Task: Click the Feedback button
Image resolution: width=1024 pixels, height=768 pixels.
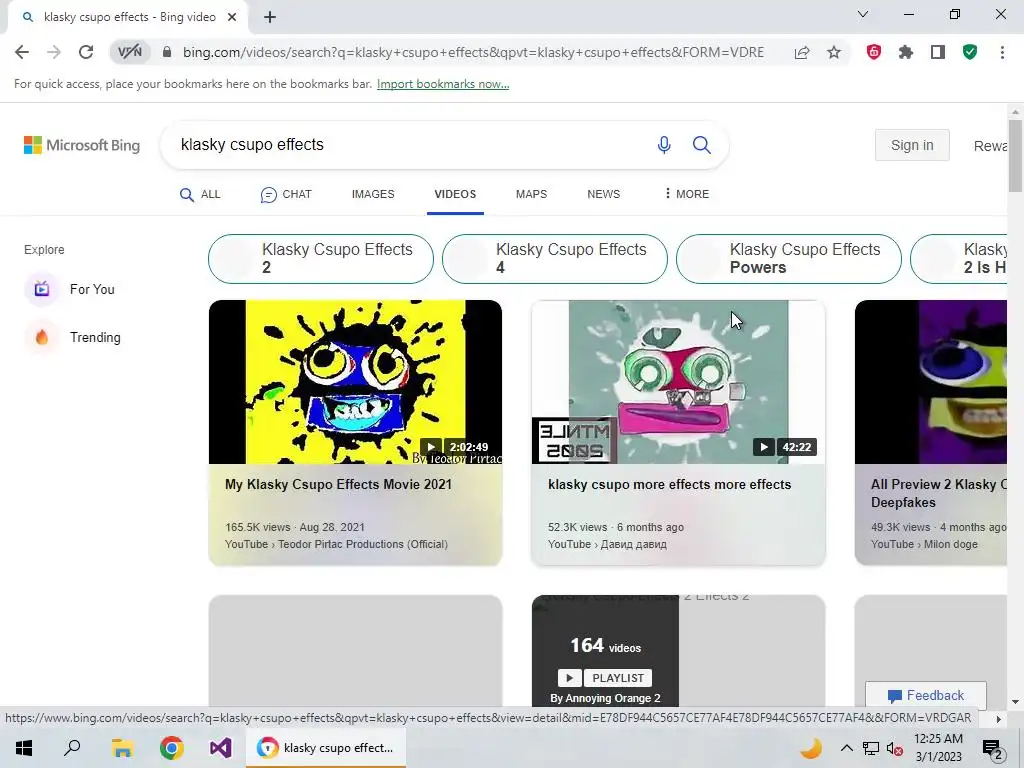Action: point(925,696)
